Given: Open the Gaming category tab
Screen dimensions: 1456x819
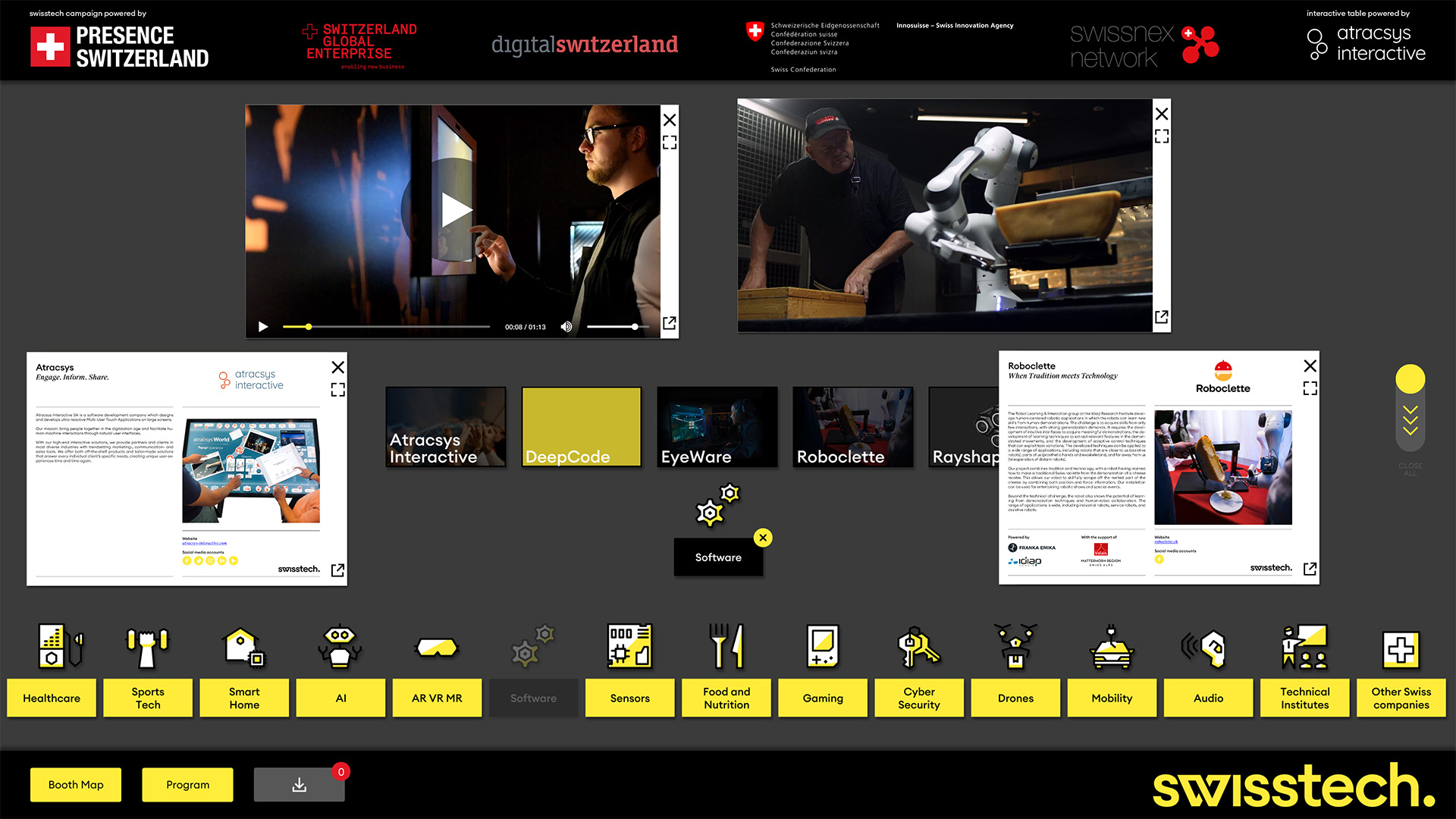Looking at the screenshot, I should [x=823, y=698].
